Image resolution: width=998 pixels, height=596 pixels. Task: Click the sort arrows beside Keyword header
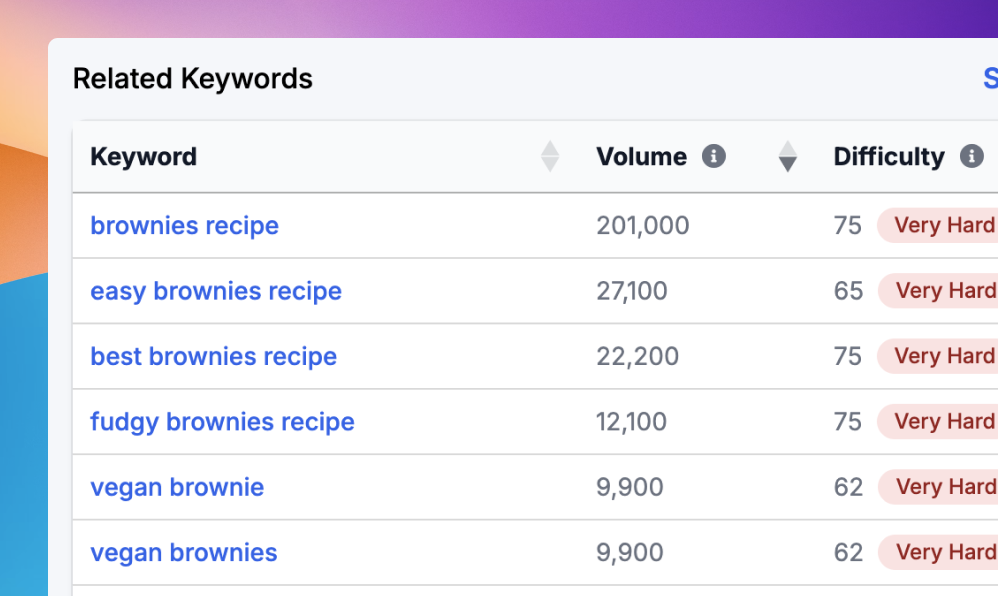[x=549, y=157]
